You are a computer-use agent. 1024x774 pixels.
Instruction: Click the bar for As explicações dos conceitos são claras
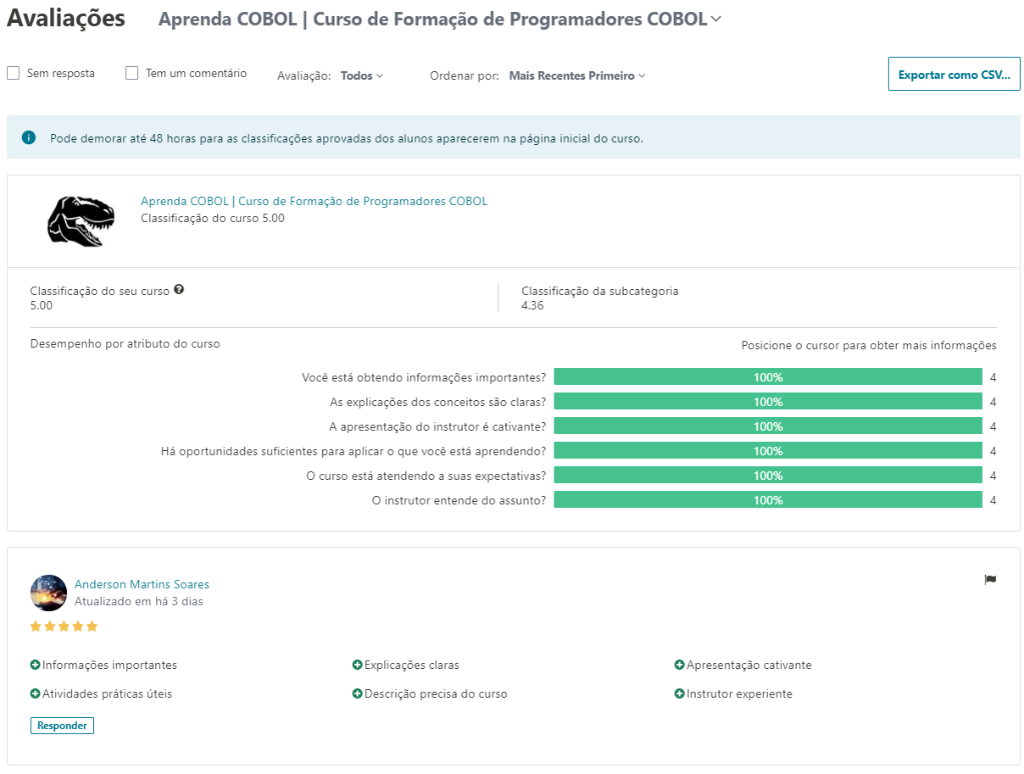pos(768,402)
